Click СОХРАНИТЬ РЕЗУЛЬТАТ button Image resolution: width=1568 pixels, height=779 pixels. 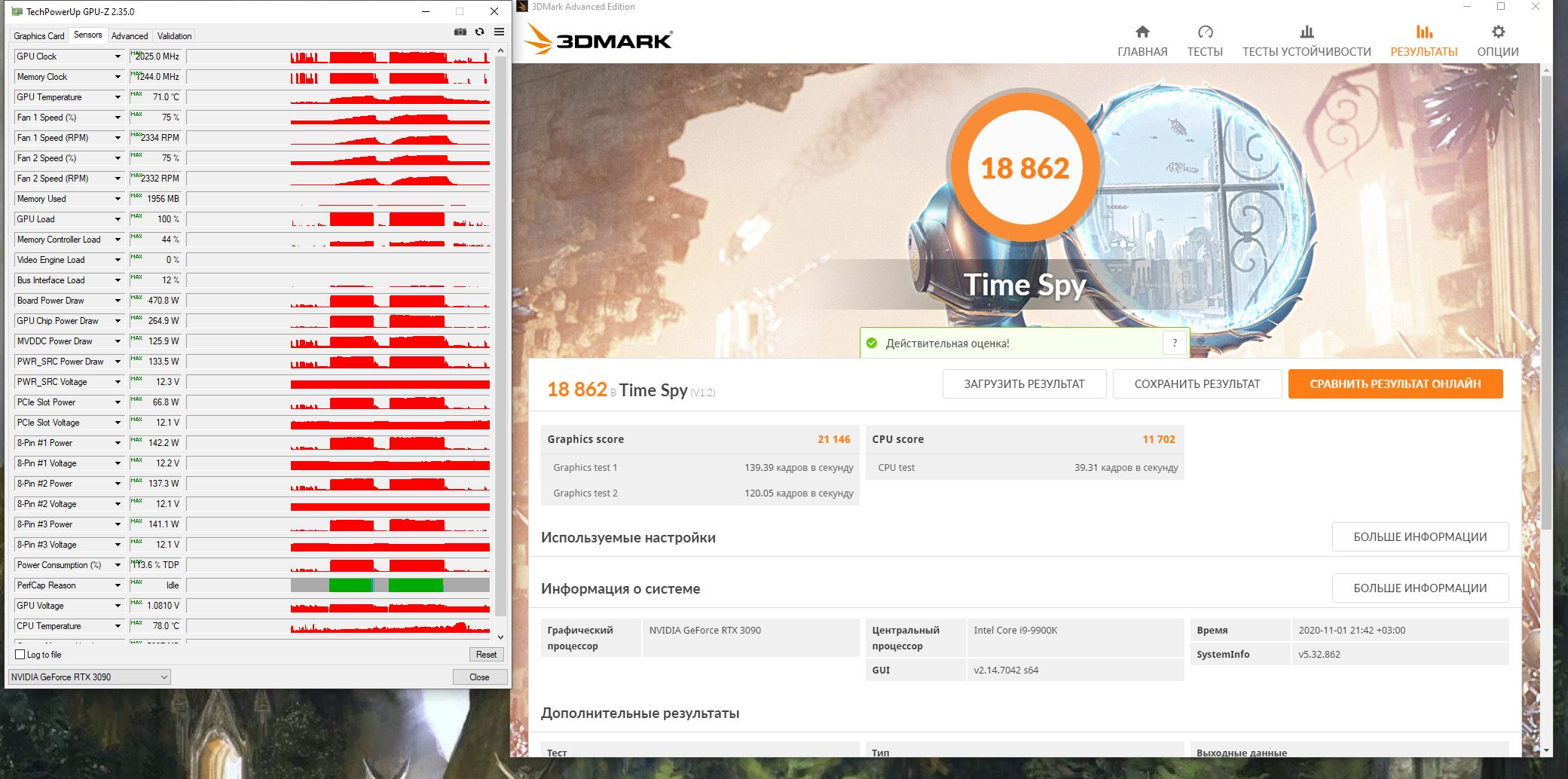pyautogui.click(x=1197, y=384)
